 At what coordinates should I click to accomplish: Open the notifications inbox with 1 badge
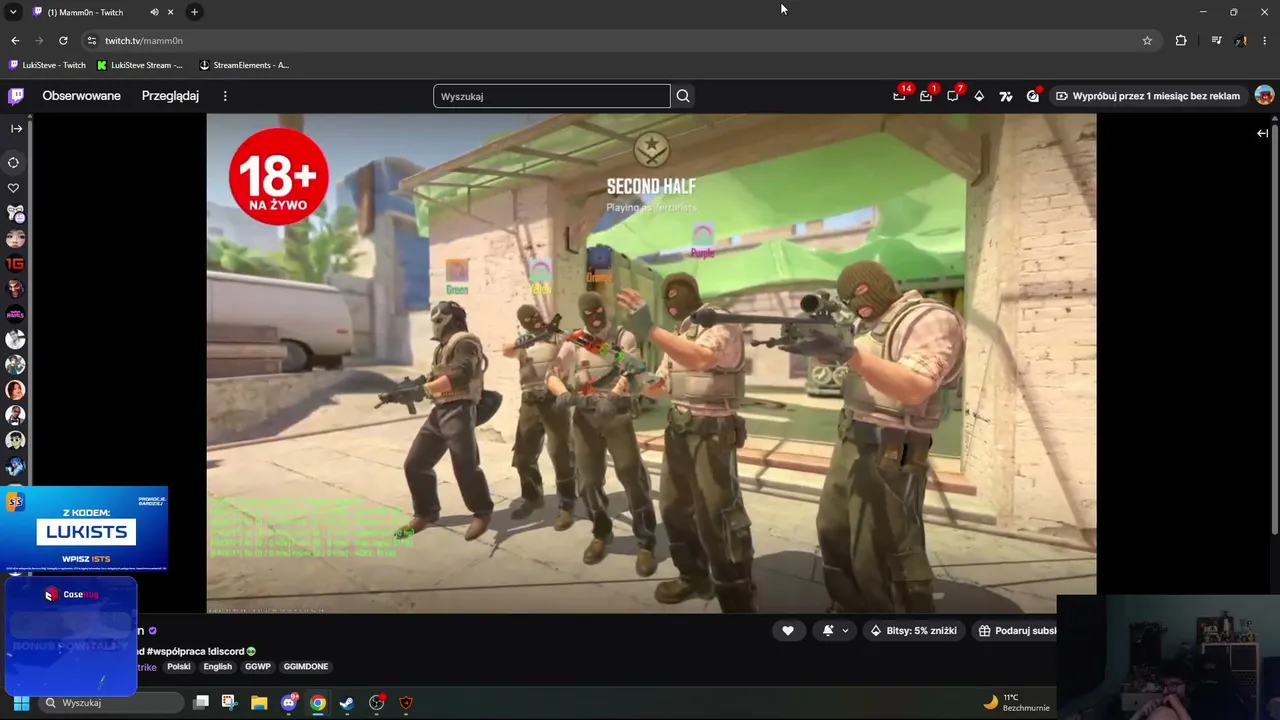click(x=926, y=96)
